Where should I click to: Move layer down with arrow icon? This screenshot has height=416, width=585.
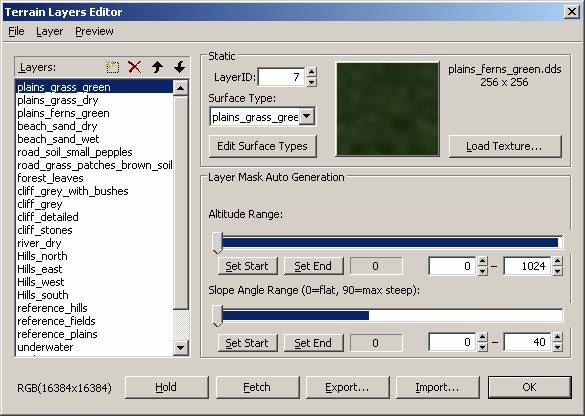click(x=179, y=67)
